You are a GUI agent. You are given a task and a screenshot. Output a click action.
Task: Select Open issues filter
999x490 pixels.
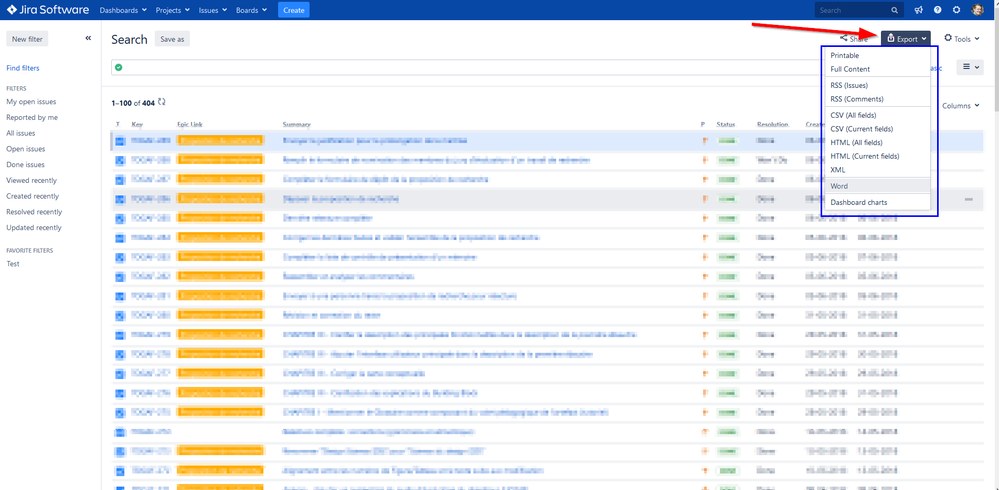coord(25,149)
